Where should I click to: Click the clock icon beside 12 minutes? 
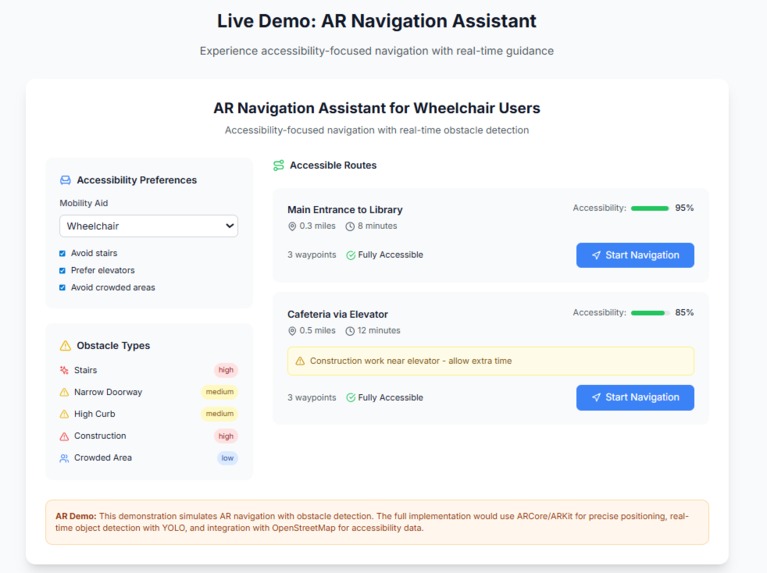pos(350,331)
